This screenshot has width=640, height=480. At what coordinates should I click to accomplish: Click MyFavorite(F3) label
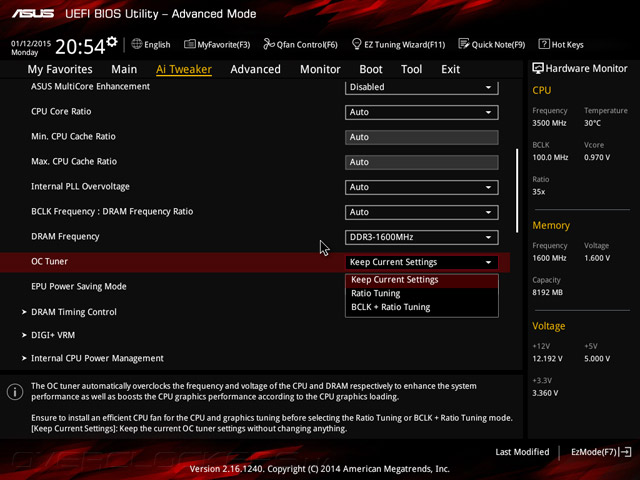click(x=224, y=44)
